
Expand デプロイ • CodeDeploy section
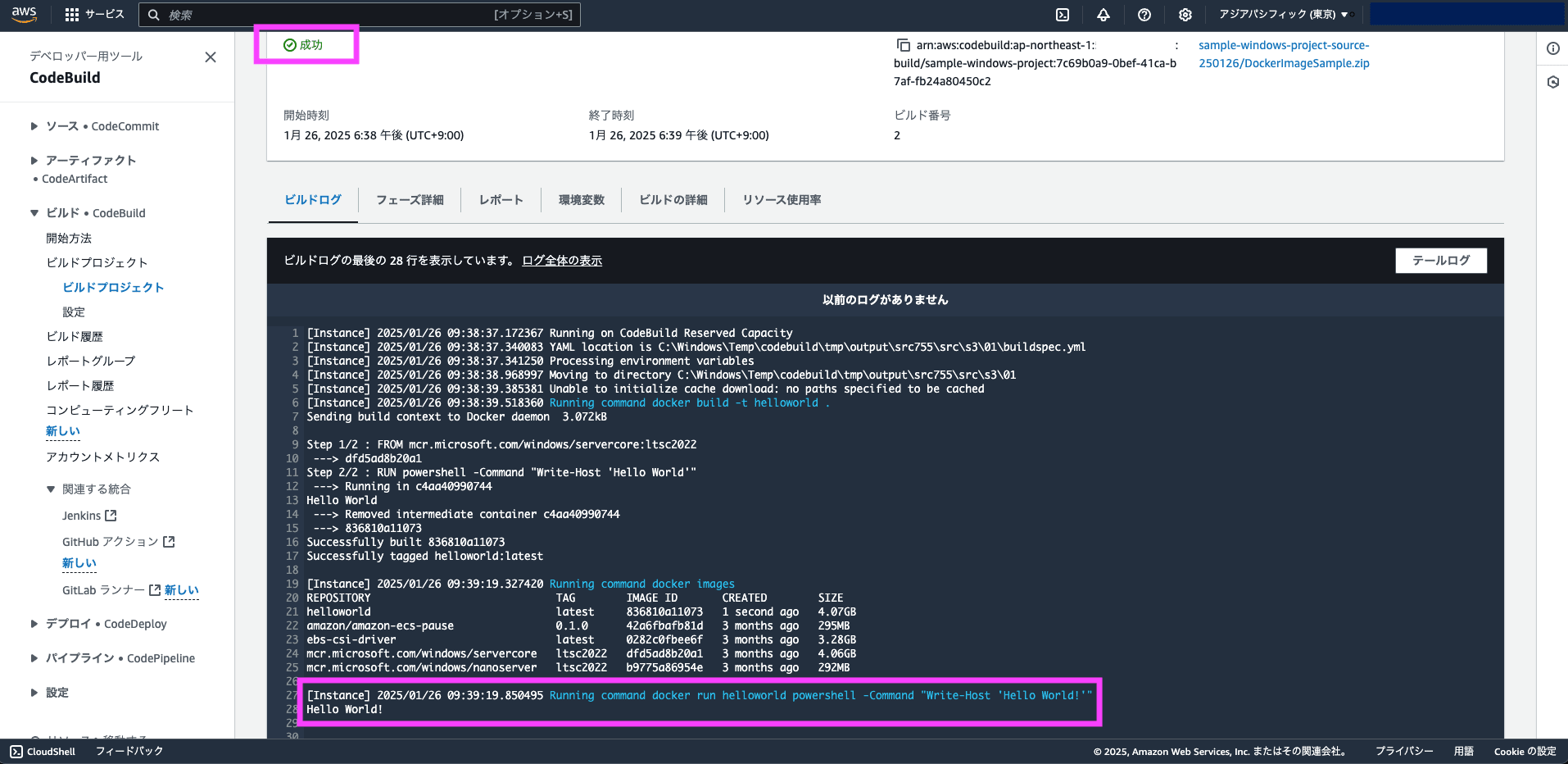[x=34, y=625]
